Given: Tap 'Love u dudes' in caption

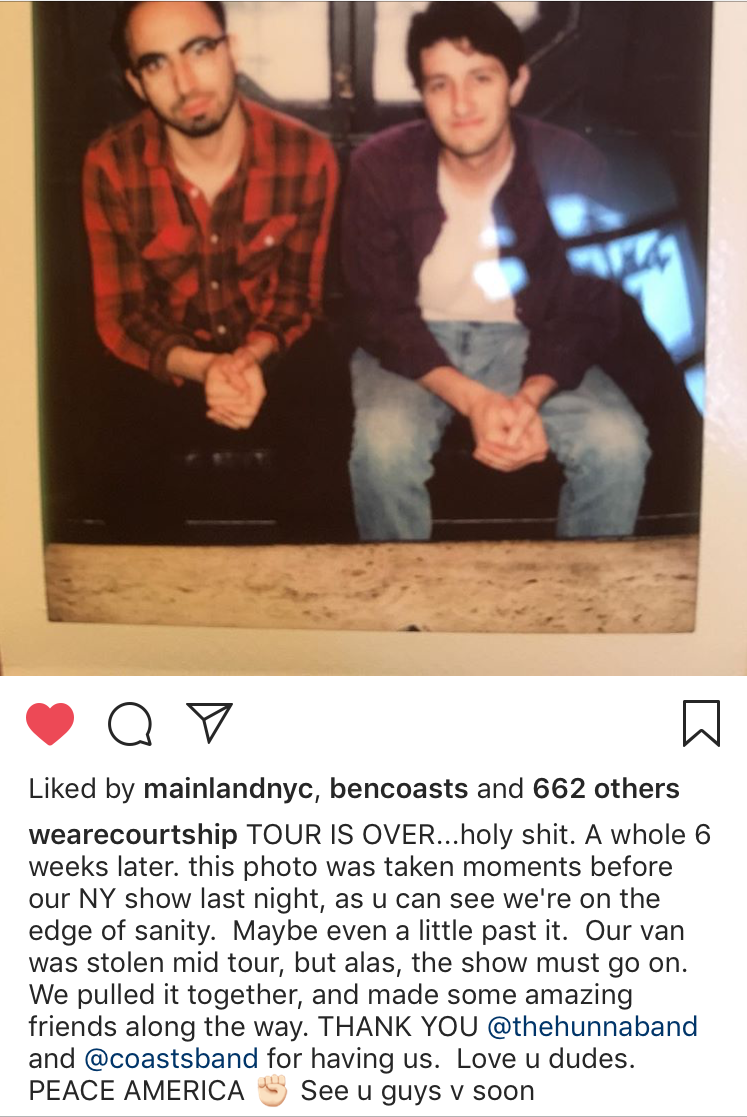Looking at the screenshot, I should (545, 1059).
